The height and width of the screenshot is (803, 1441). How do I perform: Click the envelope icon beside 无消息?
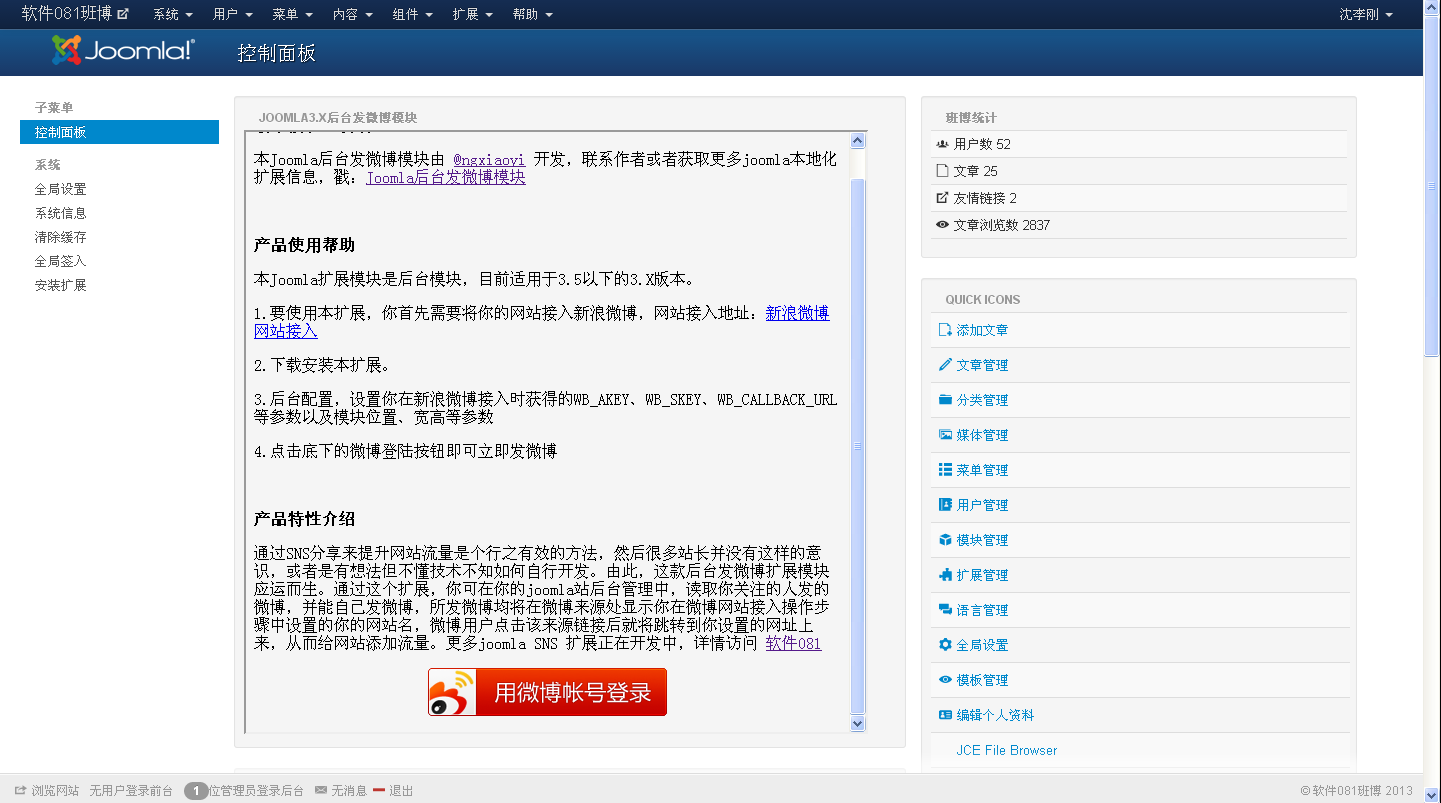pos(321,790)
